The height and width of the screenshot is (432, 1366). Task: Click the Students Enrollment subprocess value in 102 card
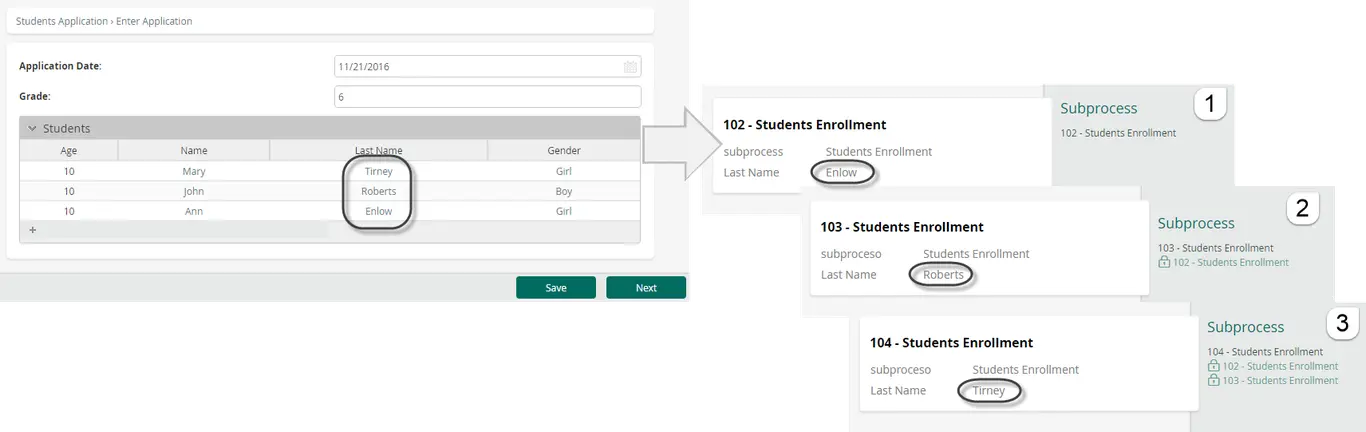tap(879, 152)
